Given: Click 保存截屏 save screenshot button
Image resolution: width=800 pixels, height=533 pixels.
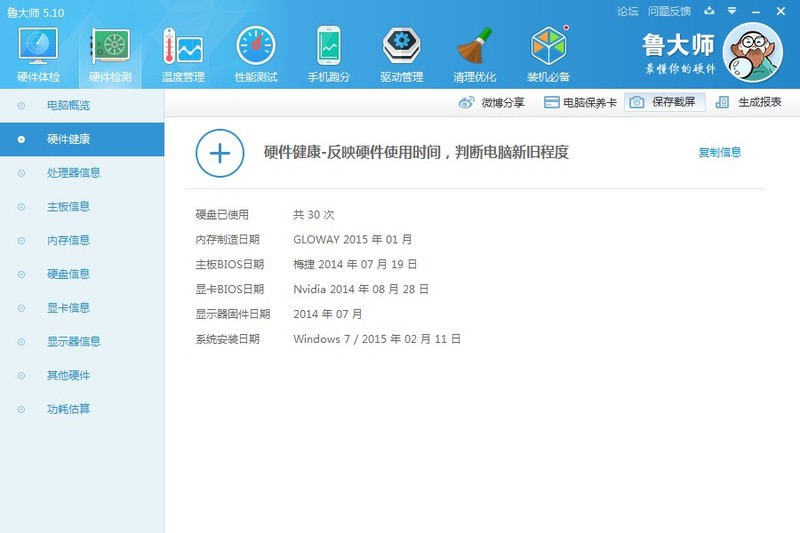Looking at the screenshot, I should coord(665,102).
